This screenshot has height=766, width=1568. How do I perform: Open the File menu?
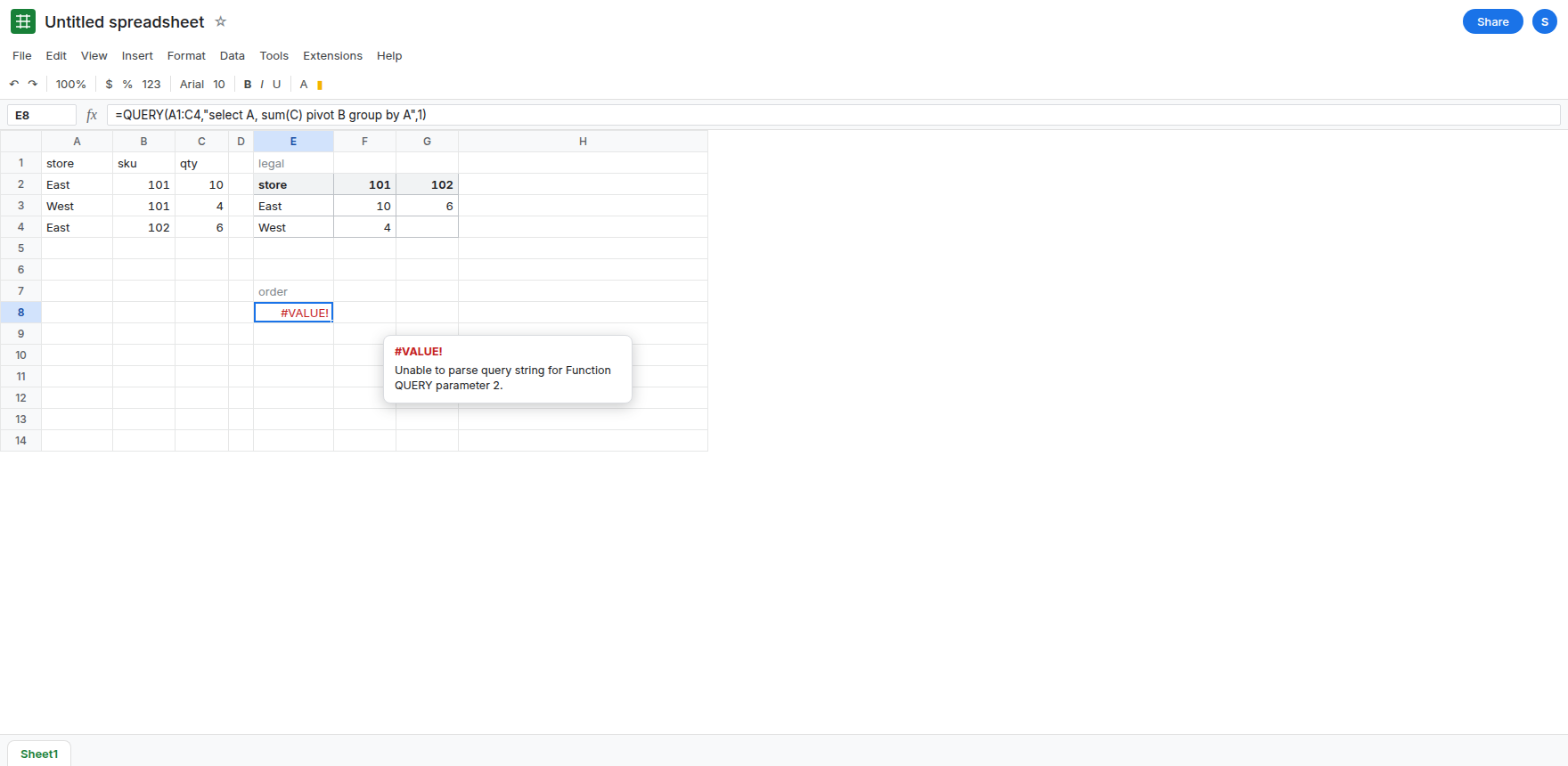point(22,55)
